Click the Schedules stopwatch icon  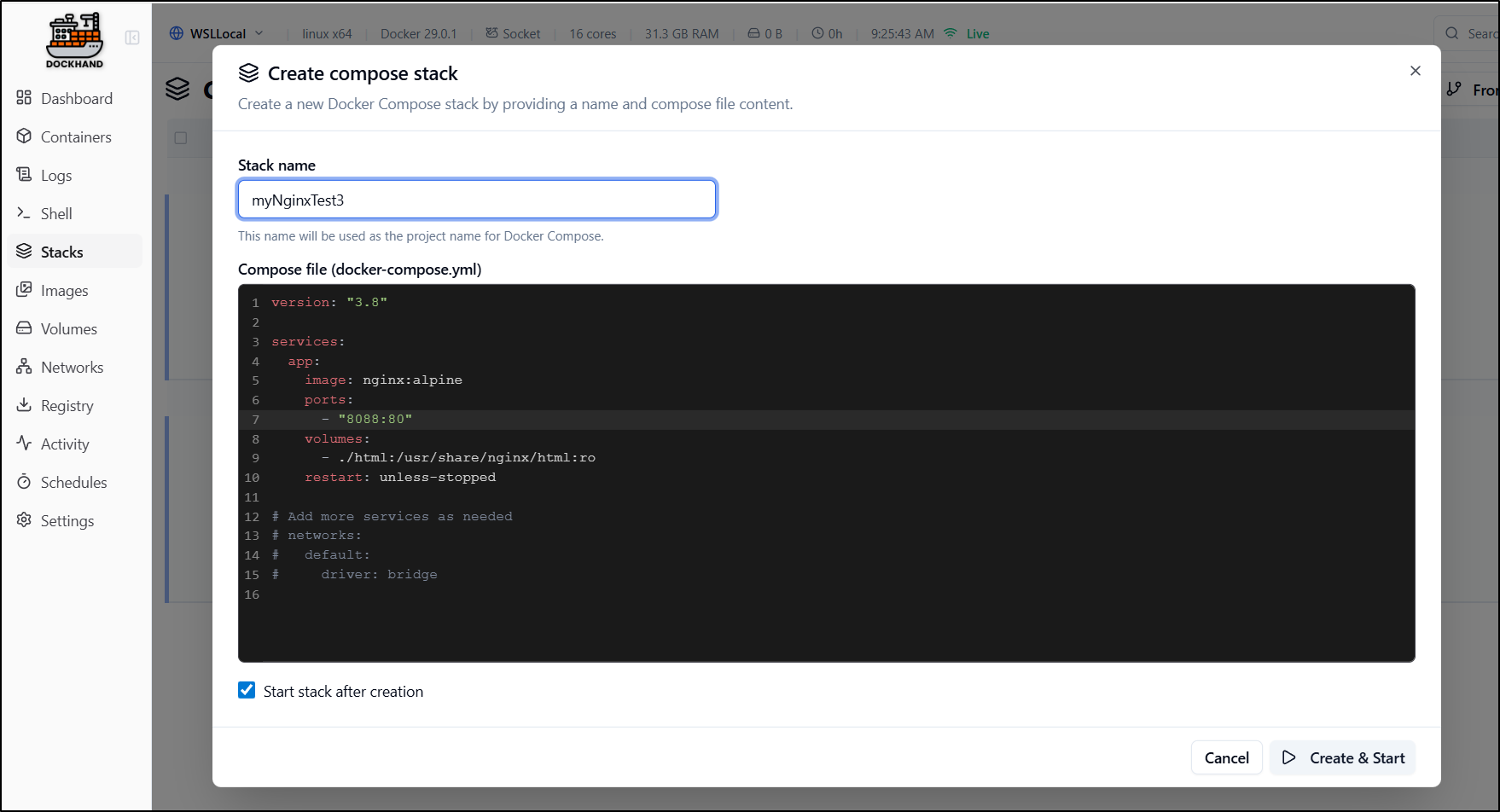pos(24,482)
